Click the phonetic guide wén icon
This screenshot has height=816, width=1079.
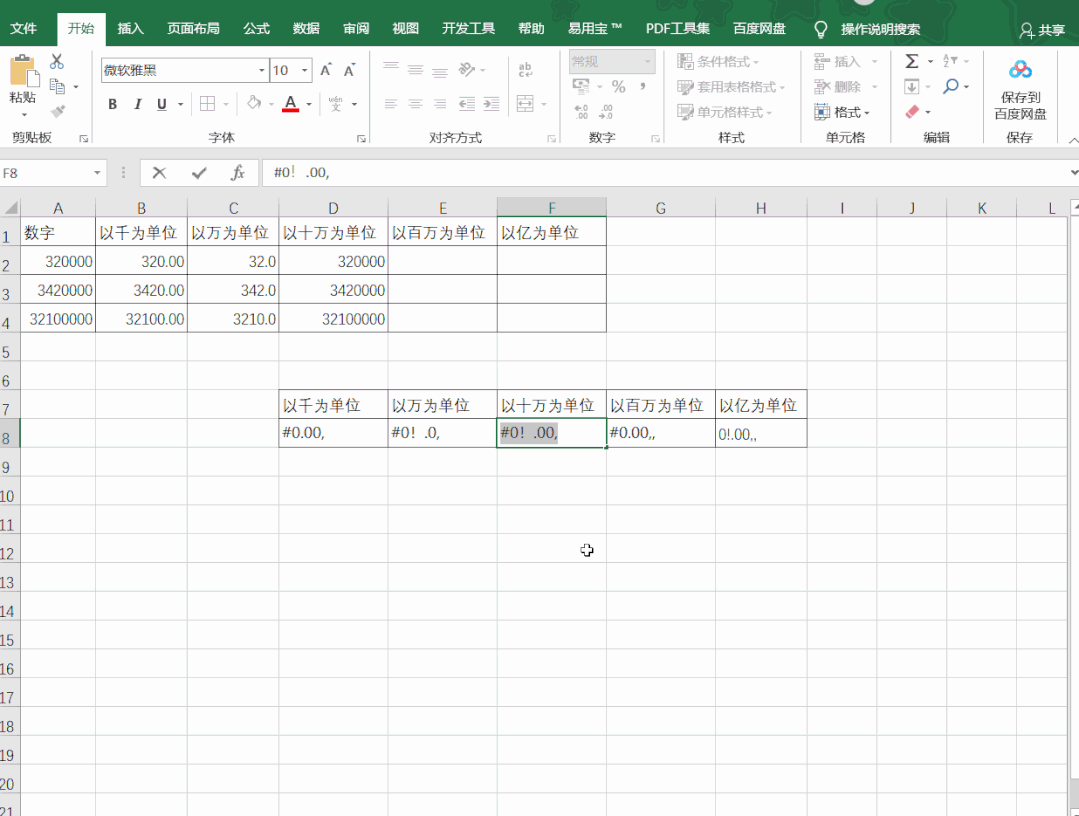click(336, 104)
